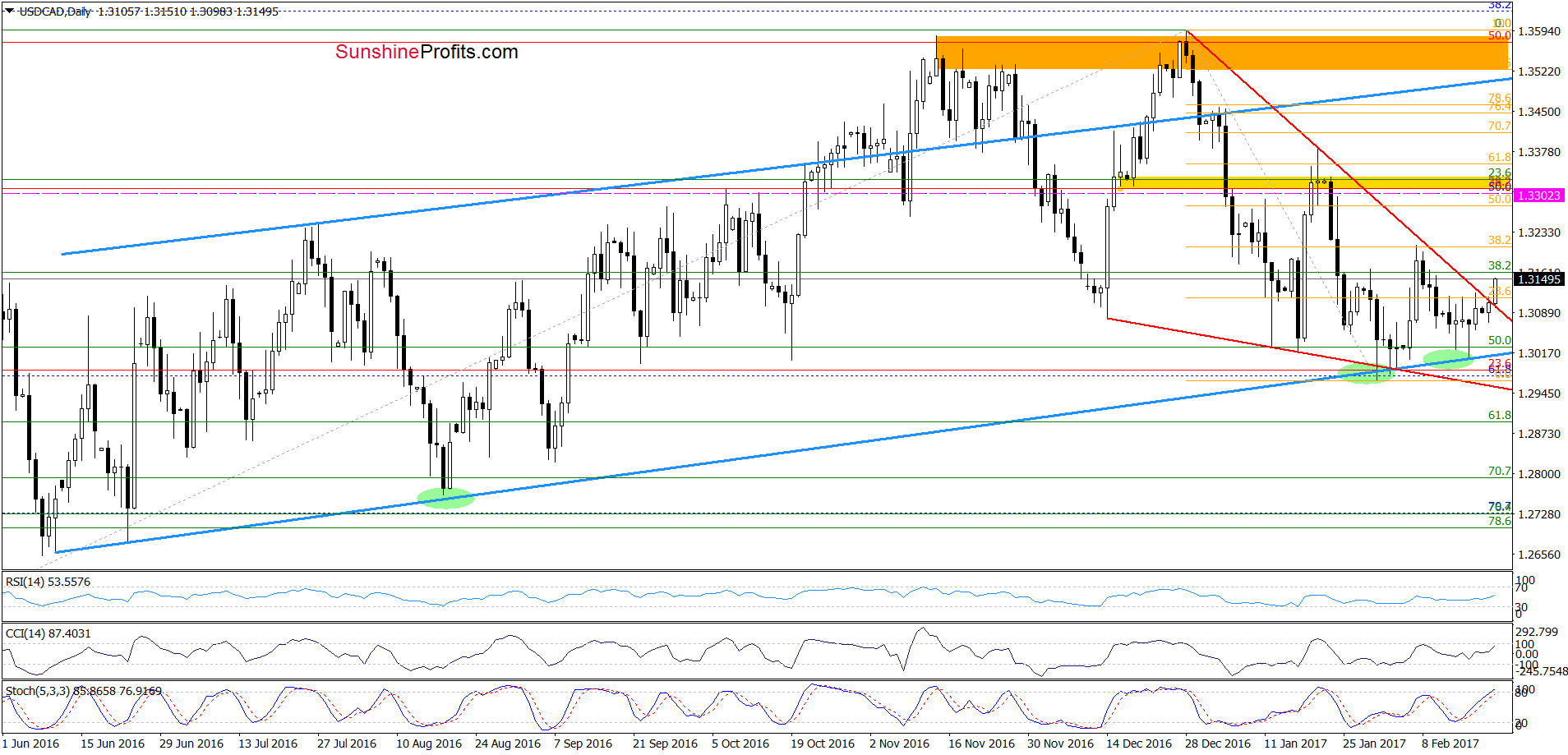Click the 13 Jul 2016 date label
The image size is (1568, 755).
268,743
